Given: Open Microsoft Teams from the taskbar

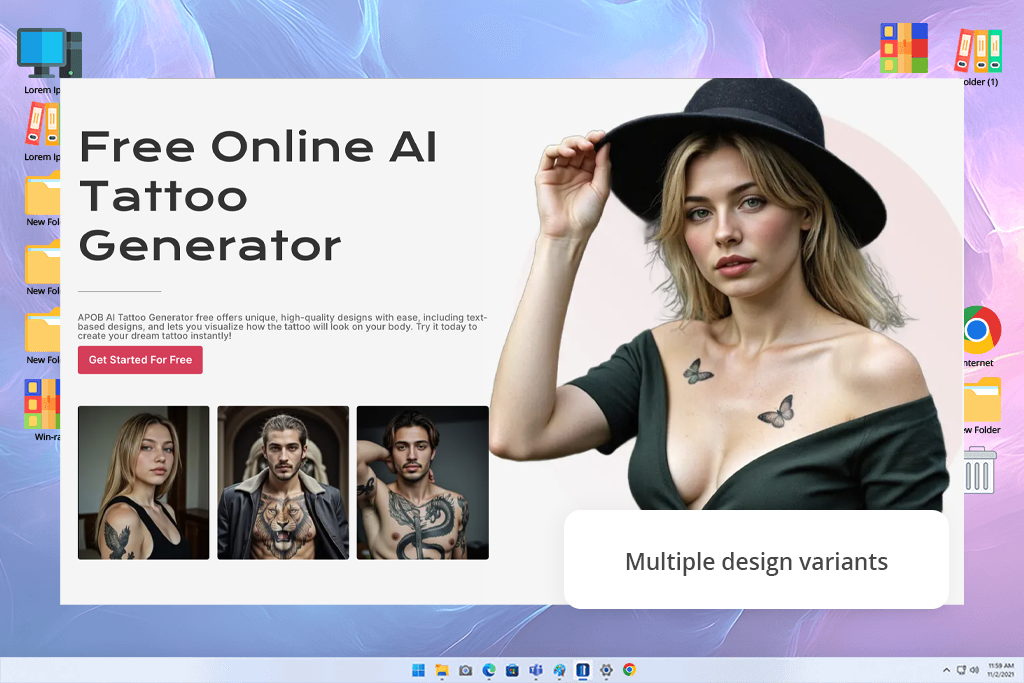Looking at the screenshot, I should coord(536,670).
